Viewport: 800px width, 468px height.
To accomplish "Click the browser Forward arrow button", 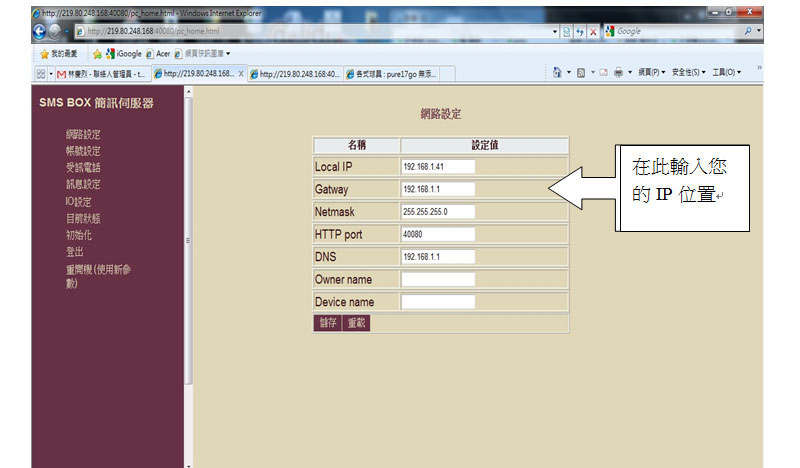I will point(54,32).
